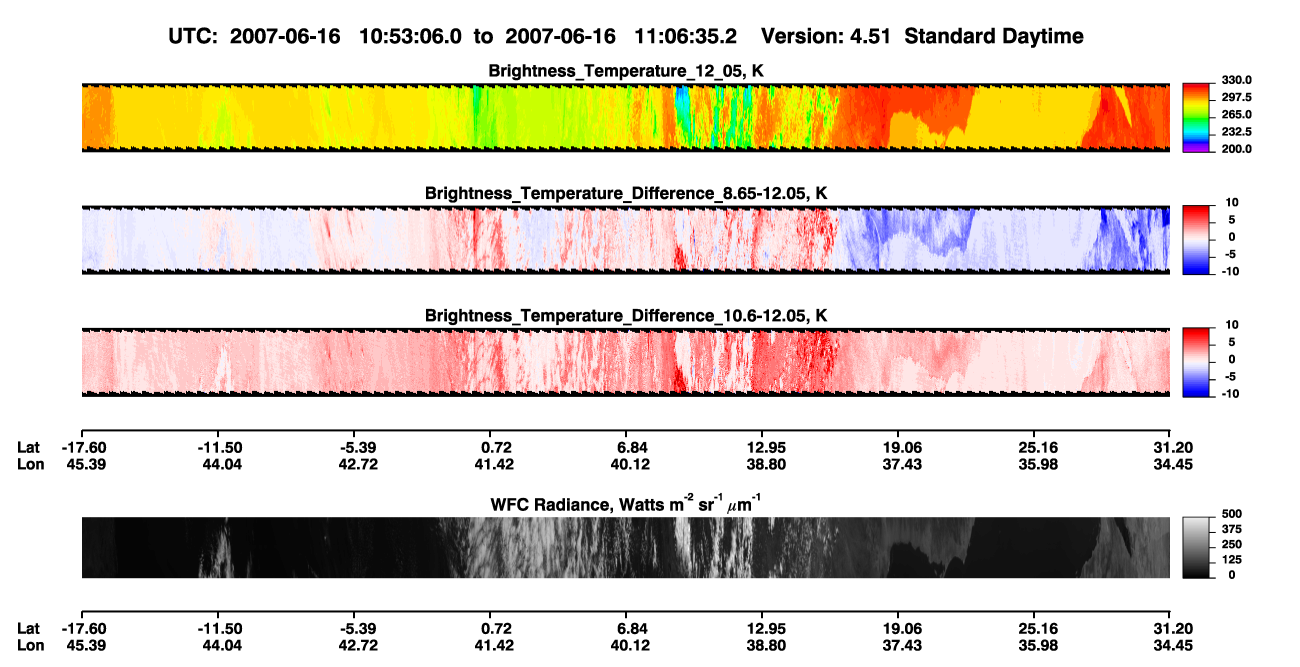
Task: Click the 'Lat' label under the 10.6-12.05 panel
Action: point(30,447)
